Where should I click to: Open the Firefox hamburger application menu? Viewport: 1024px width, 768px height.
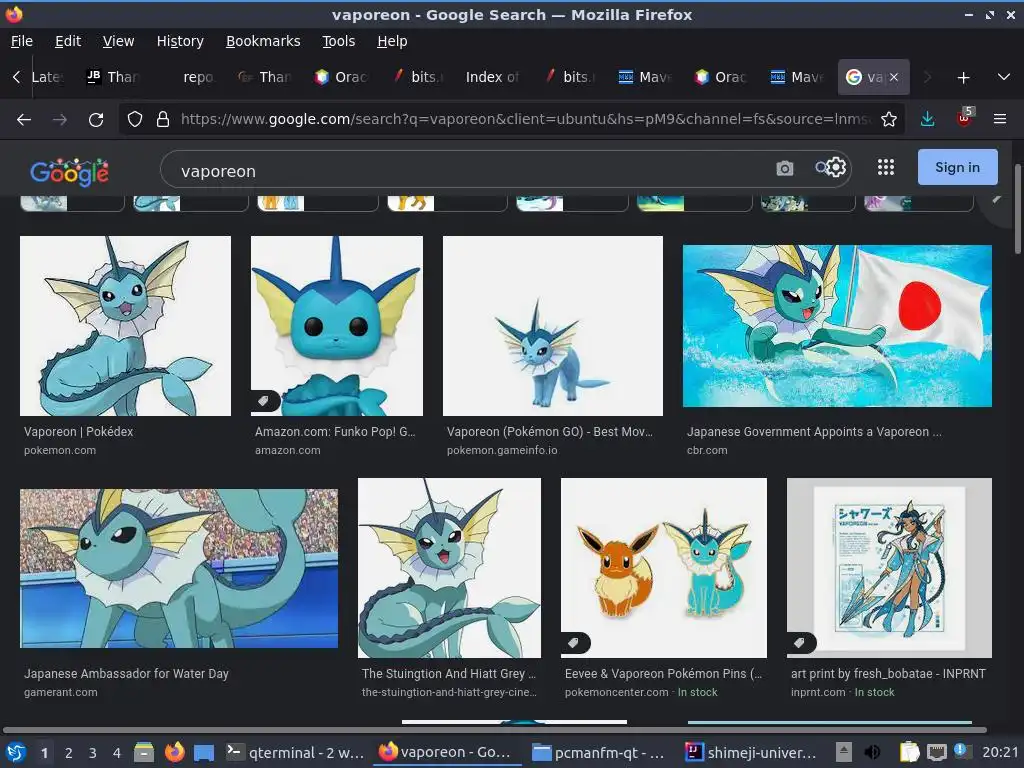(x=999, y=119)
